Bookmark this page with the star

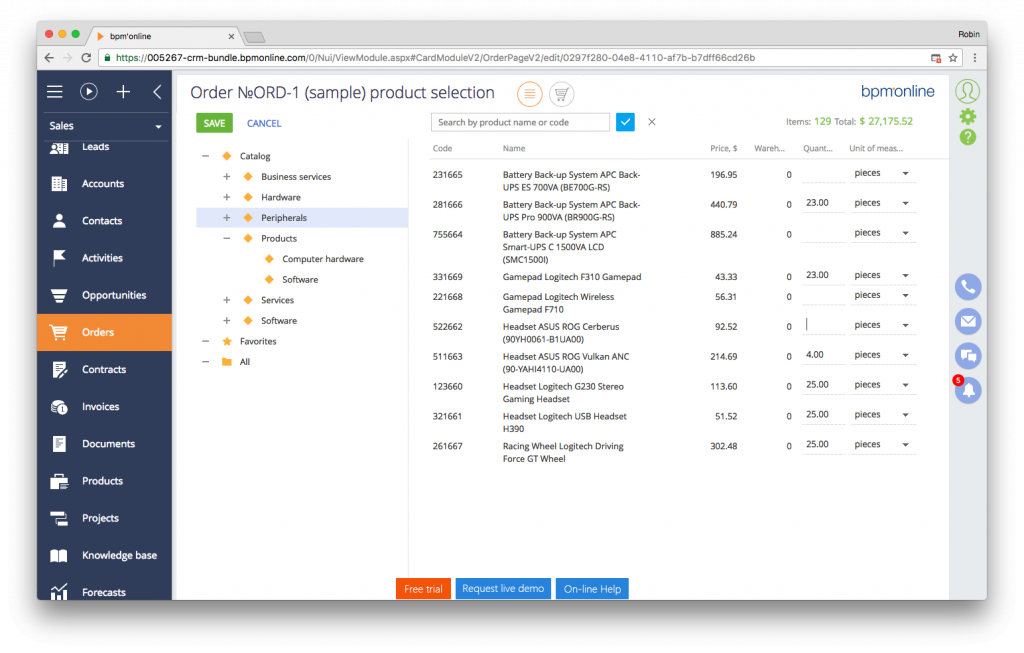(x=953, y=58)
